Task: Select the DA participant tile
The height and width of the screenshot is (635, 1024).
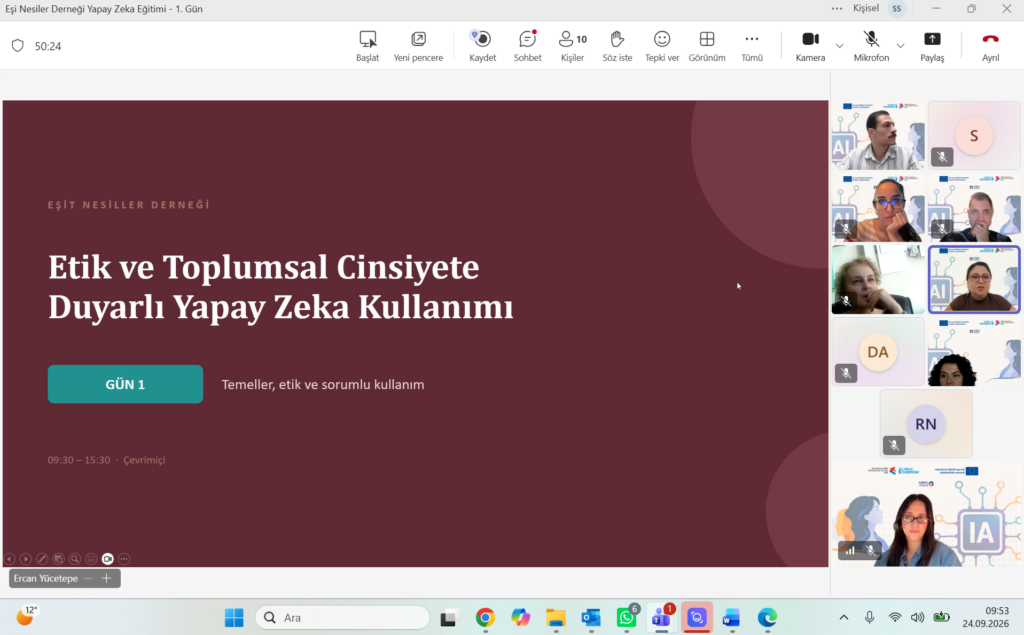Action: pos(878,351)
